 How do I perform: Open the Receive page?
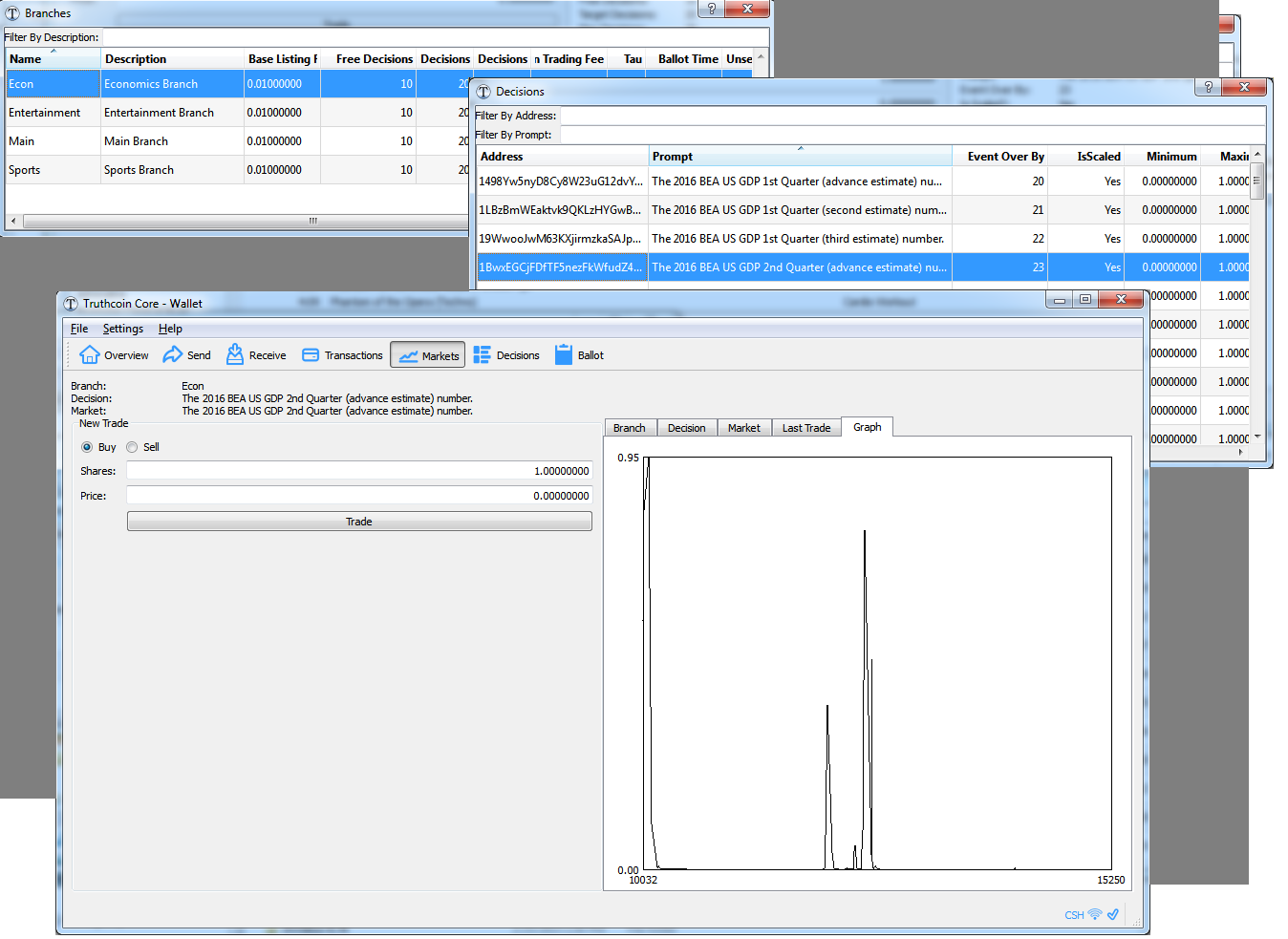[x=256, y=355]
